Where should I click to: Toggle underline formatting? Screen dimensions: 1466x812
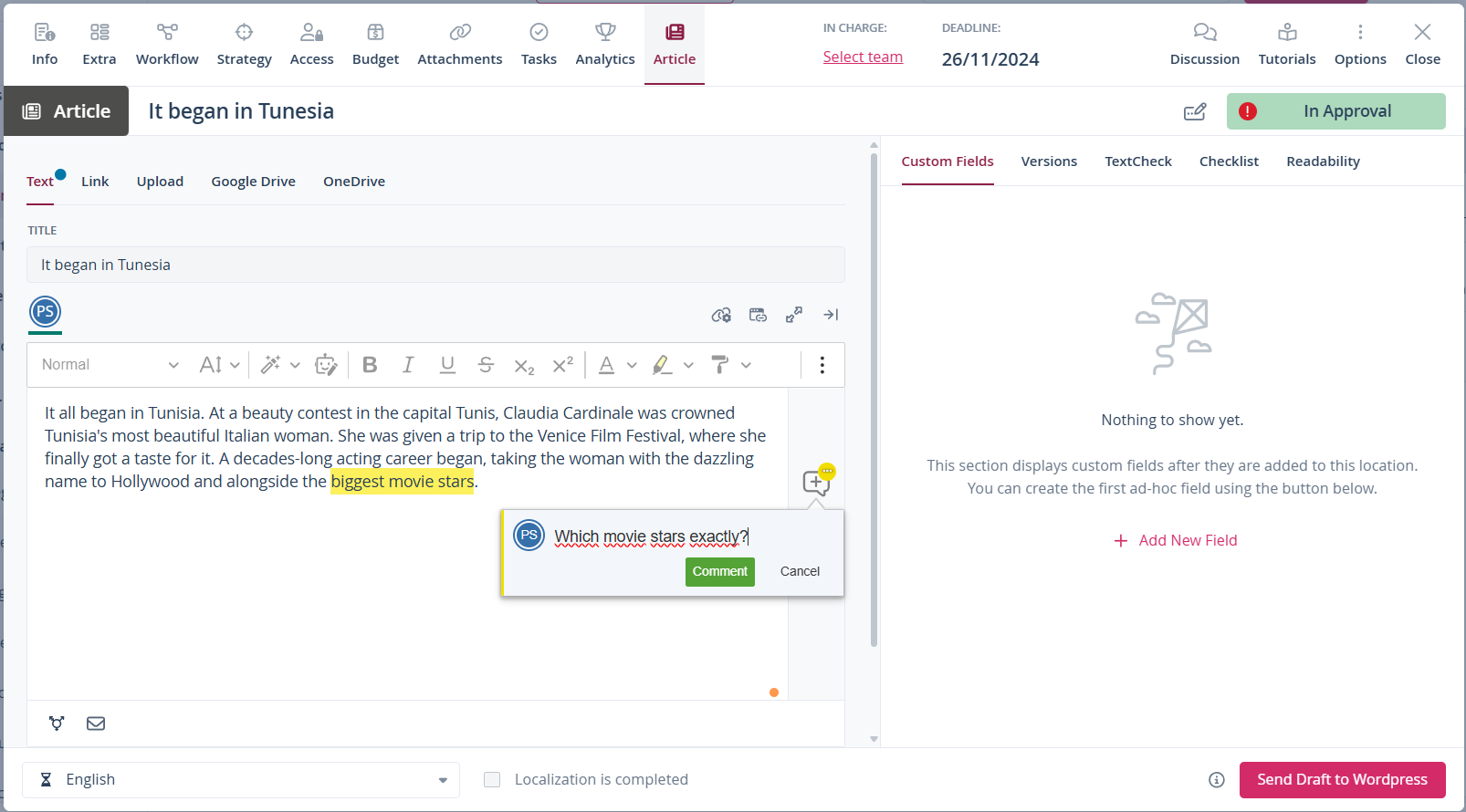coord(447,365)
